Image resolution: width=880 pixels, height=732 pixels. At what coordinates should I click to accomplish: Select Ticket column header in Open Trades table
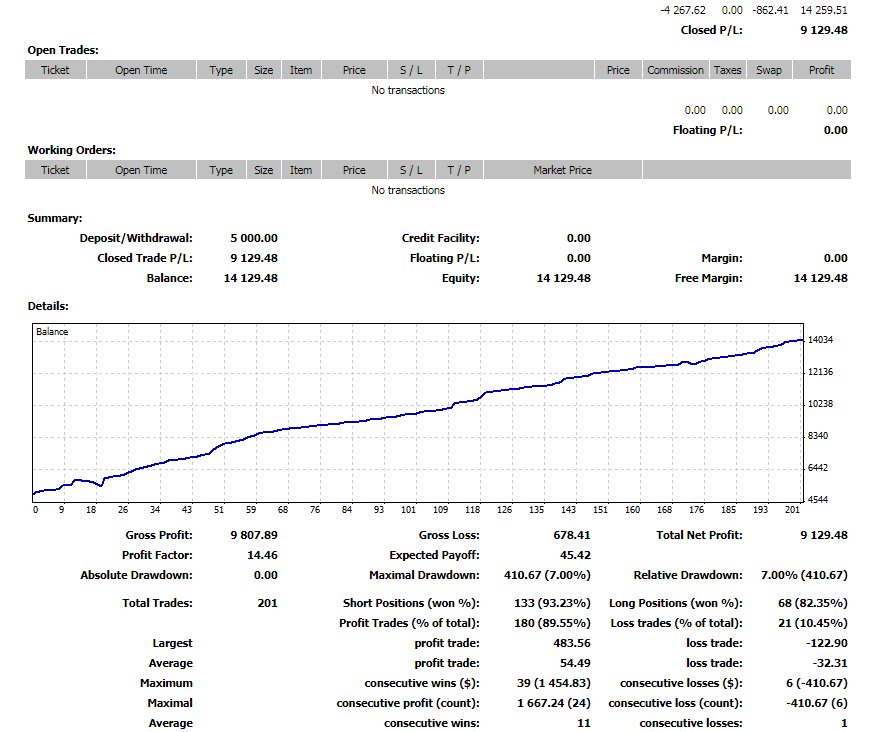[x=55, y=70]
